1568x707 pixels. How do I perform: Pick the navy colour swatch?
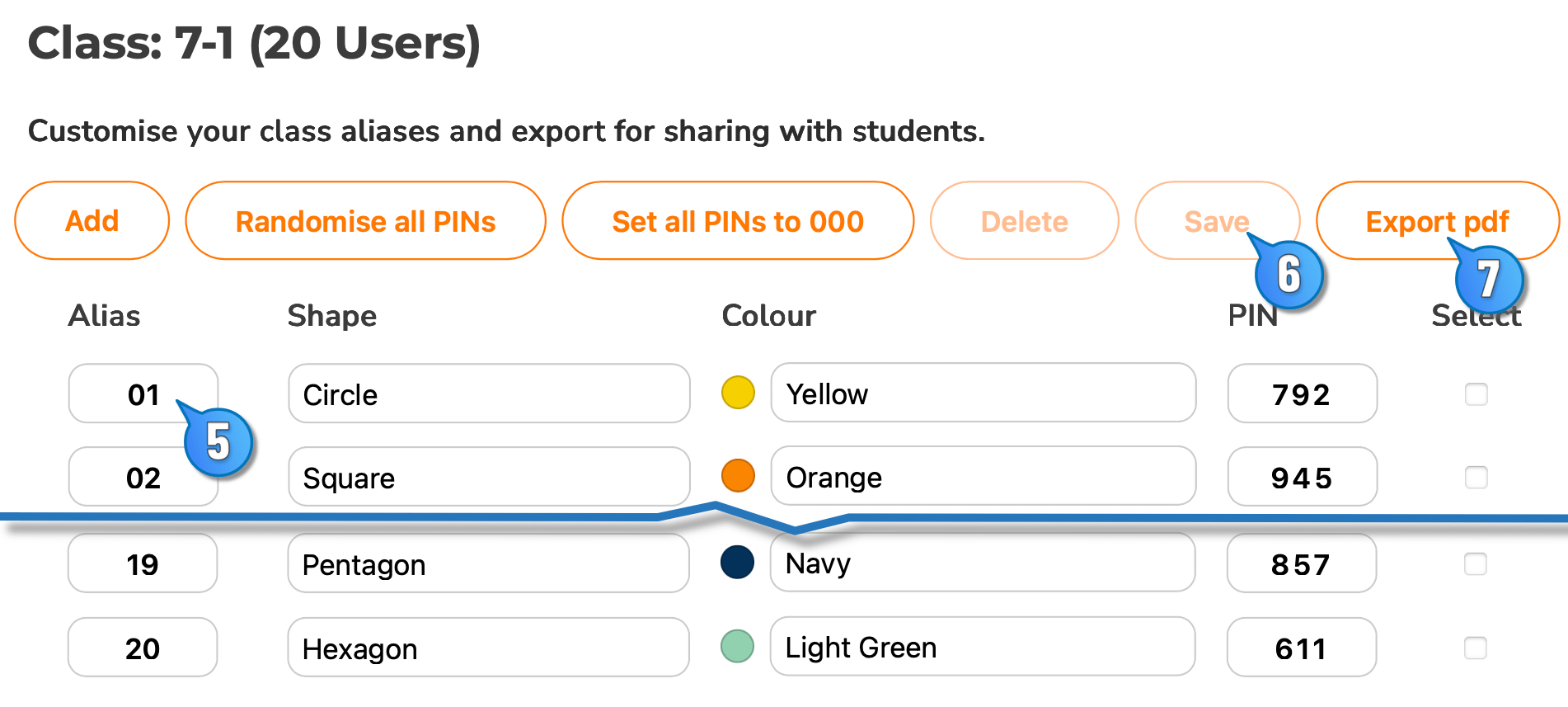click(737, 563)
